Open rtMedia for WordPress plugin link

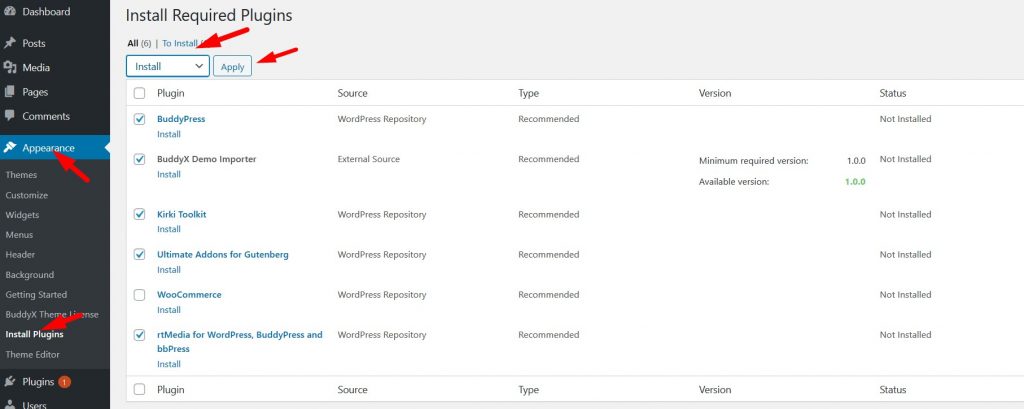240,342
